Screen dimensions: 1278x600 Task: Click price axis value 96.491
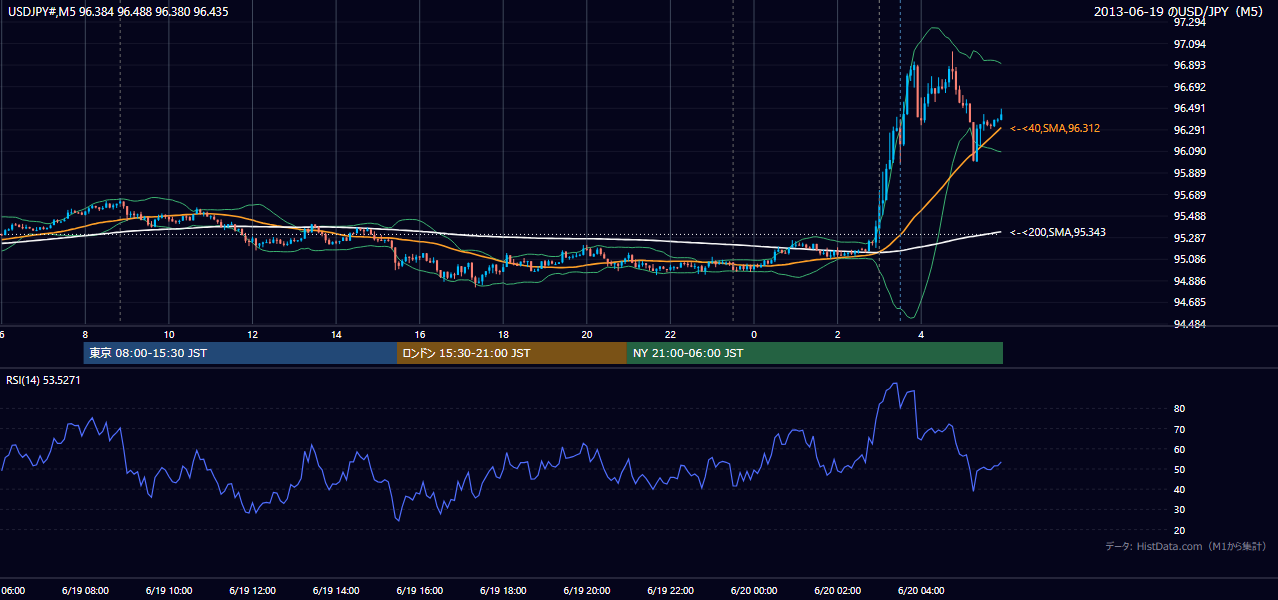coord(1189,108)
